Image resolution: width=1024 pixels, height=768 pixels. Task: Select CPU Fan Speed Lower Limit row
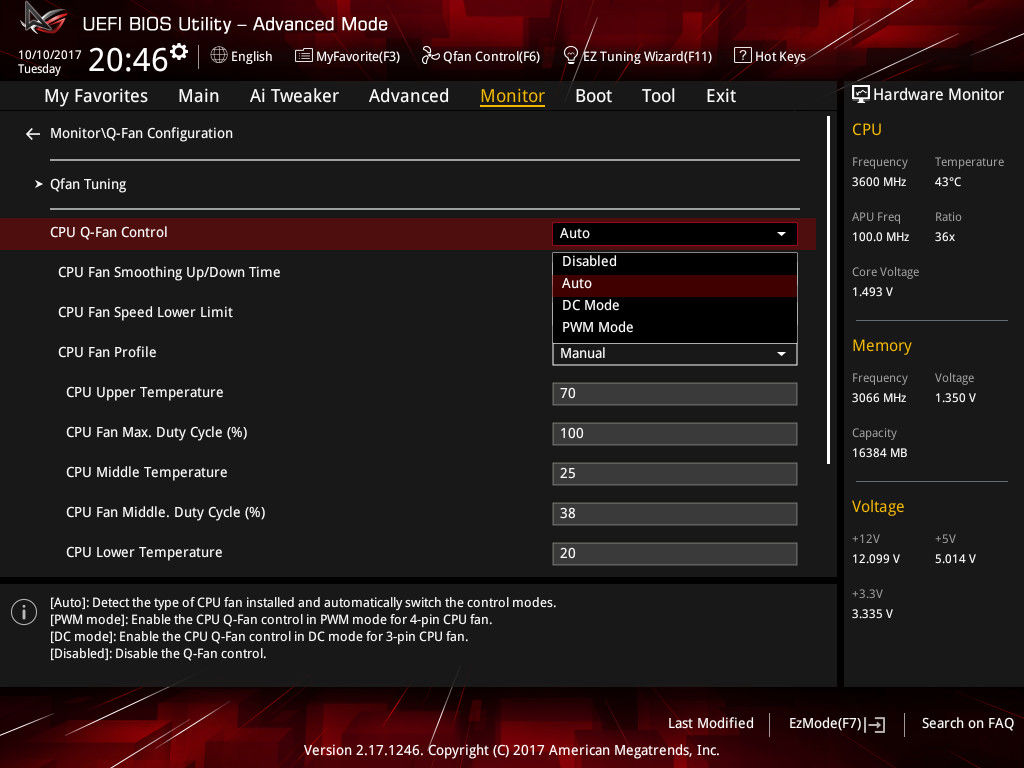point(145,313)
